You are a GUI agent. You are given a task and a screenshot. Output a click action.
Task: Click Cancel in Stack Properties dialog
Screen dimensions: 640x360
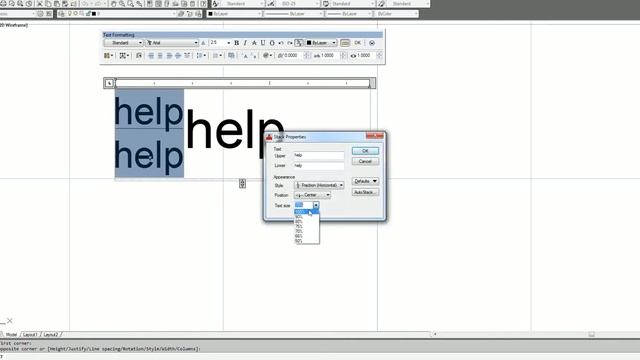coord(365,162)
